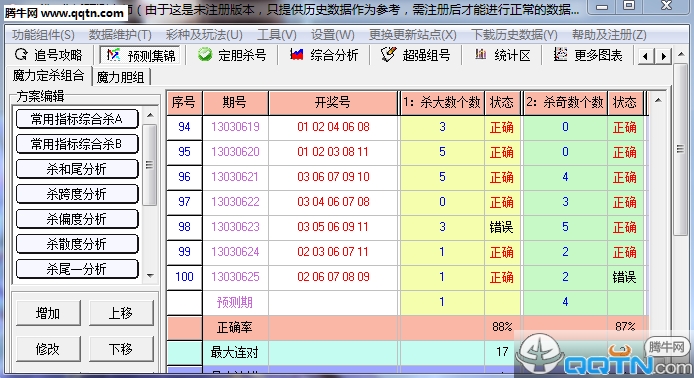Screen dimensions: 694x378
Task: Open 更换更新站点(X) menu
Action: (x=413, y=35)
